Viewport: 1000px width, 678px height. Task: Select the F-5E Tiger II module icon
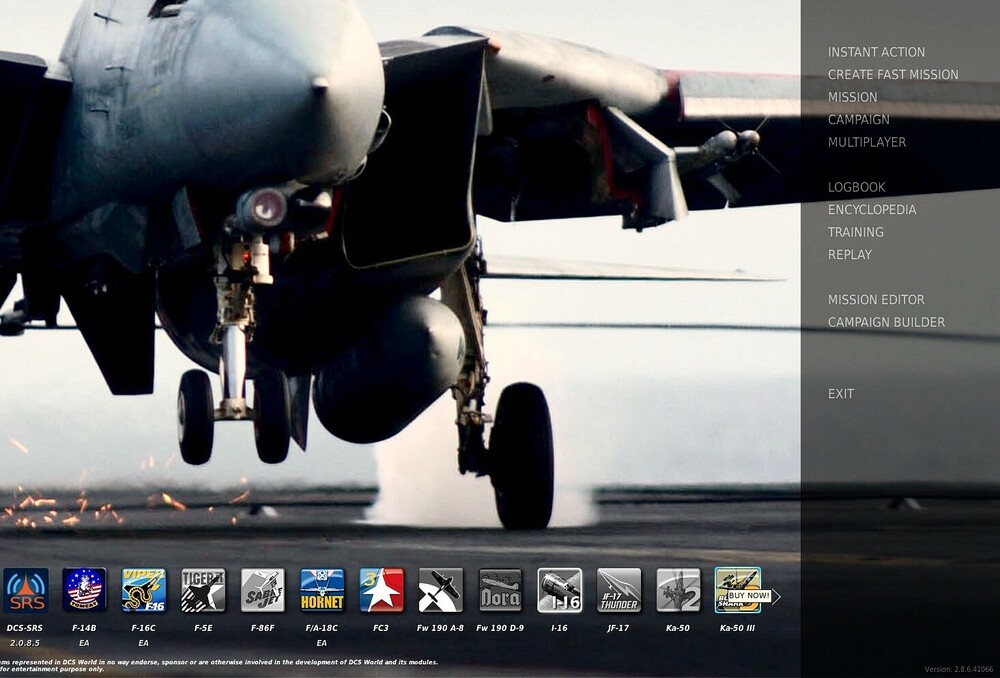(203, 591)
